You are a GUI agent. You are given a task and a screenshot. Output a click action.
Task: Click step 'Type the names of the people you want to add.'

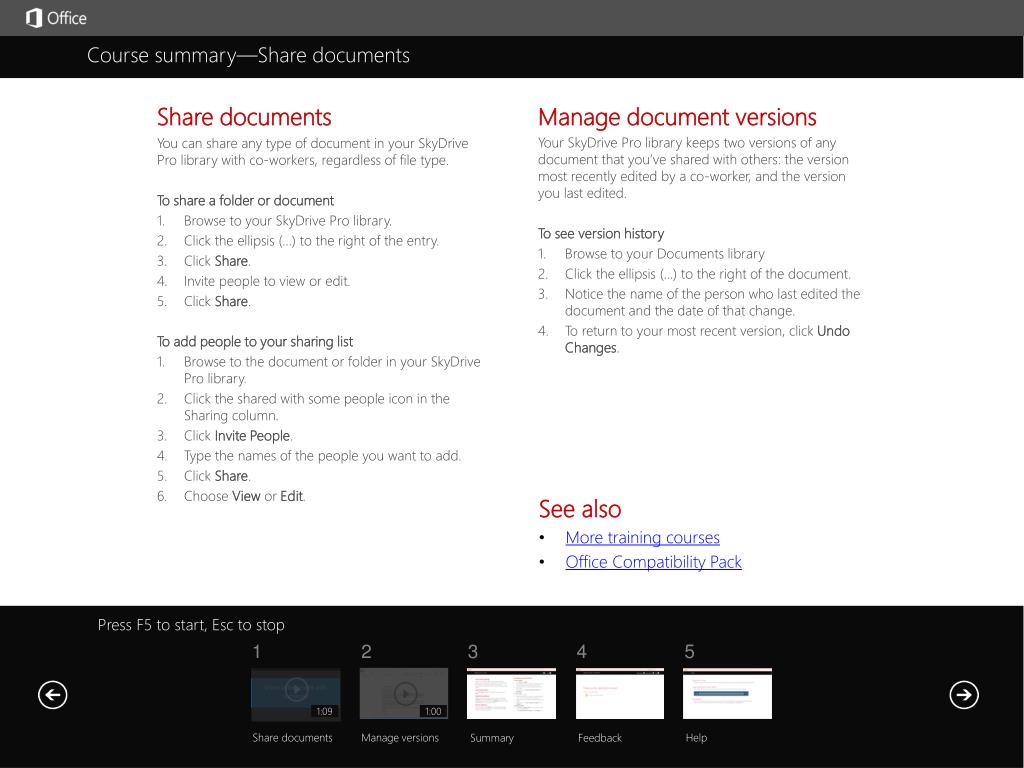[323, 456]
